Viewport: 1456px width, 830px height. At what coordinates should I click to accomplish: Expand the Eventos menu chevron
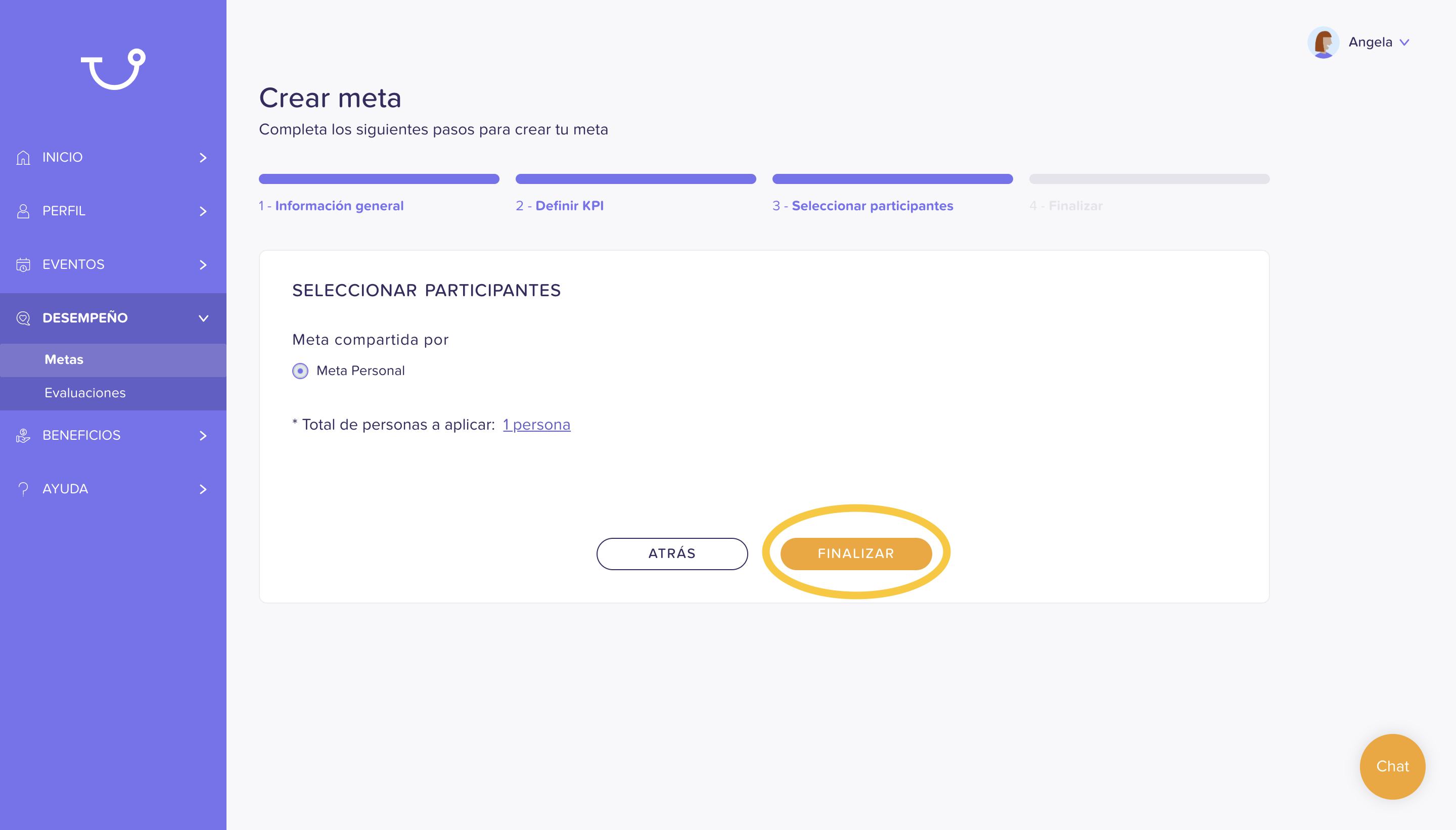(x=203, y=264)
